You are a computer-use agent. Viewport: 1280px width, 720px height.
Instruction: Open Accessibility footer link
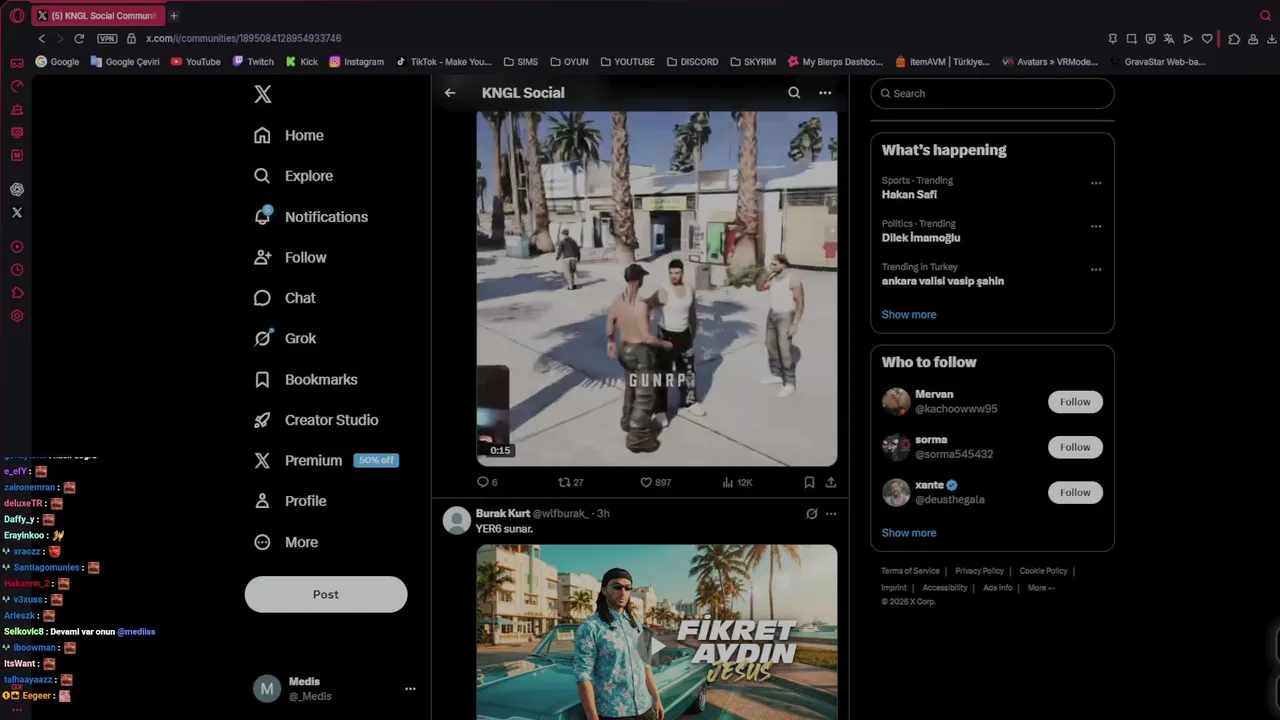[945, 588]
